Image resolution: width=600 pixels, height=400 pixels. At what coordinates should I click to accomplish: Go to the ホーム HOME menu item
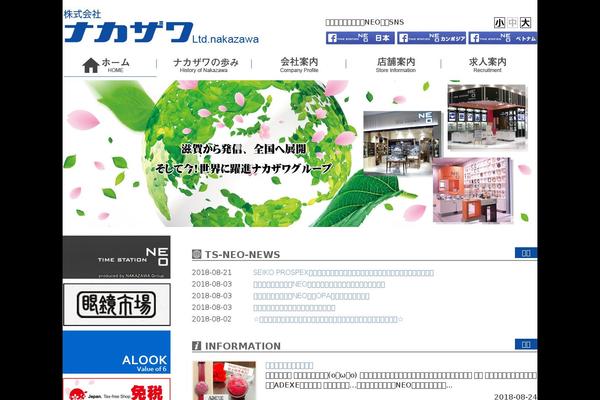point(110,65)
